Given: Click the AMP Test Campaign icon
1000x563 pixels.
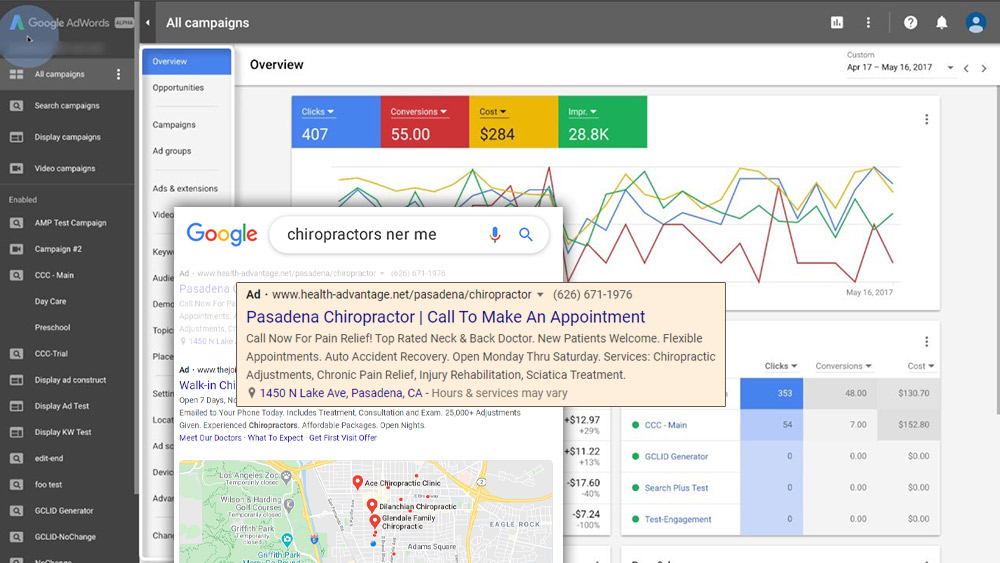Looking at the screenshot, I should click(x=17, y=223).
